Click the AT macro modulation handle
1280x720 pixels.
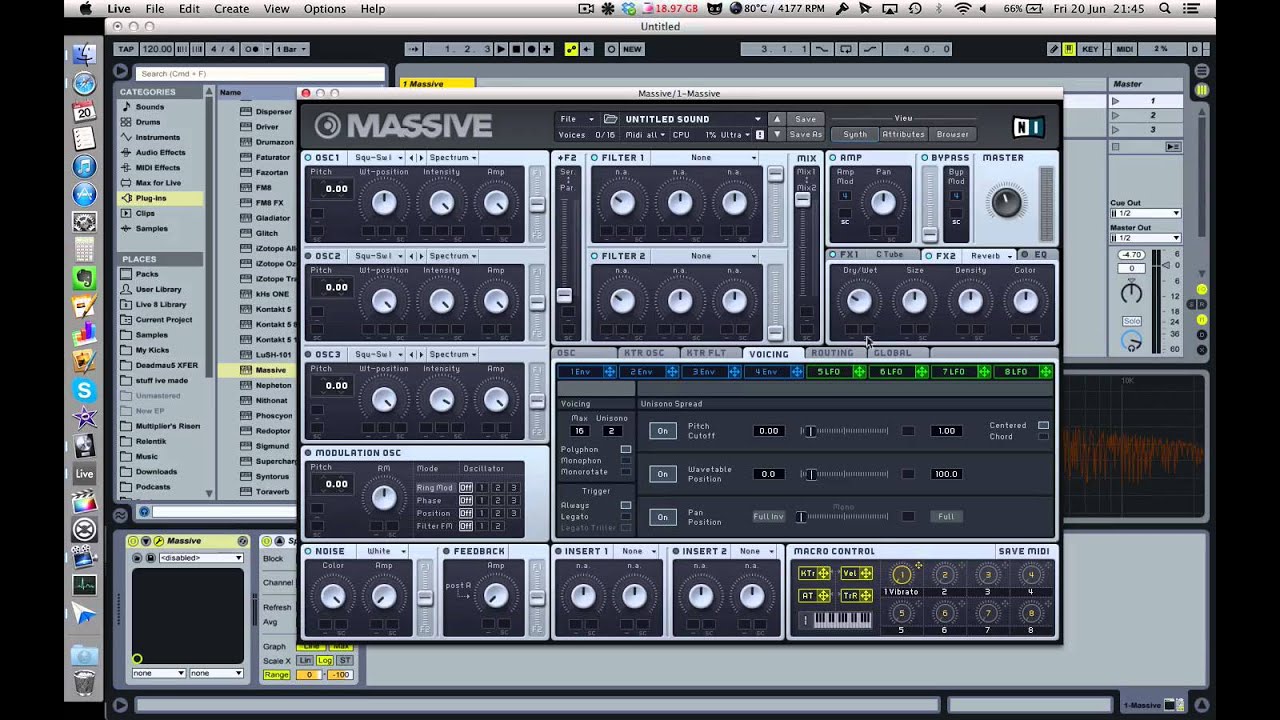(x=823, y=595)
